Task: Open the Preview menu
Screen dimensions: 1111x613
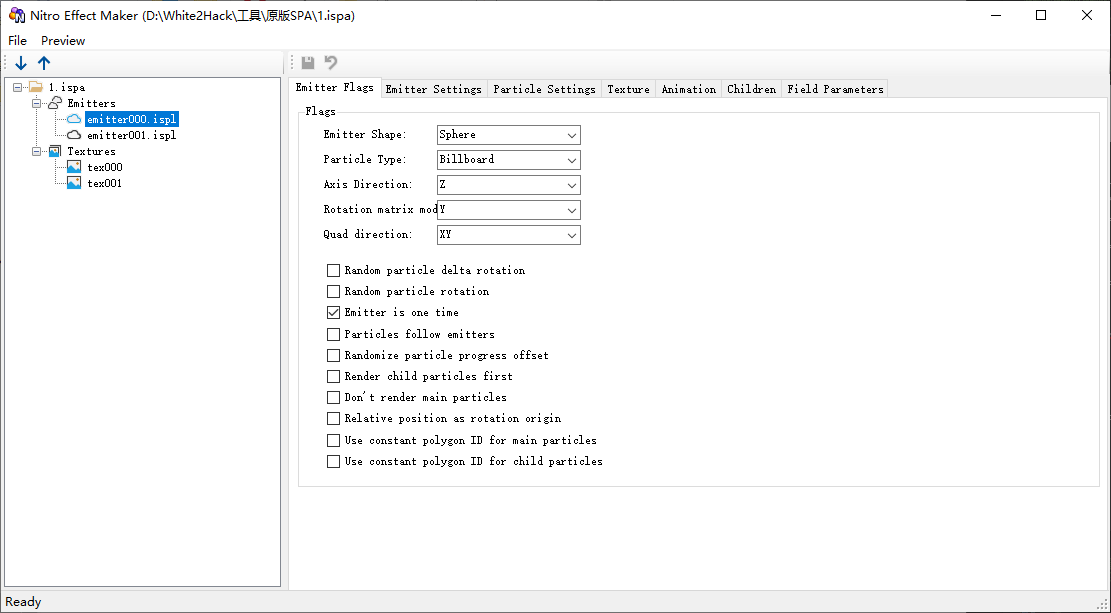Action: 63,41
